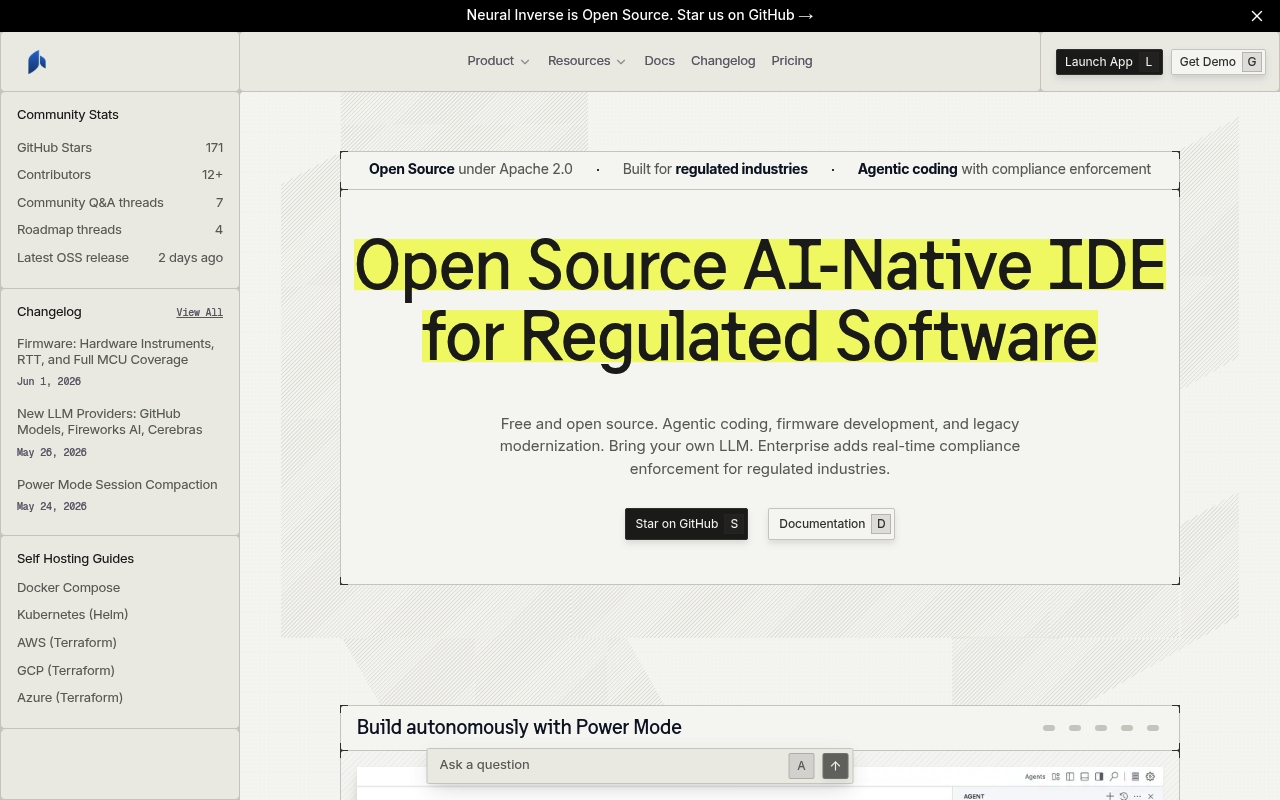Click the Open Source under Apache 2.0 text

(470, 169)
